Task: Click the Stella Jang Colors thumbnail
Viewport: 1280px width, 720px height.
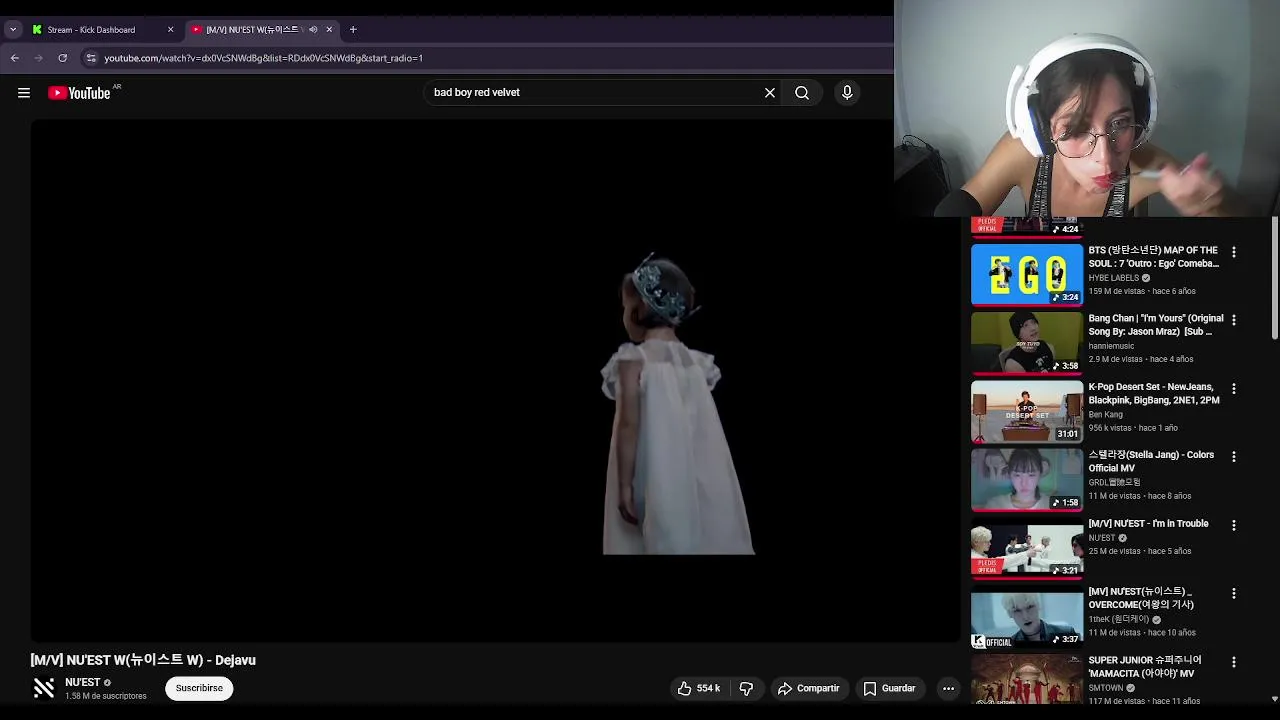Action: pos(1027,479)
